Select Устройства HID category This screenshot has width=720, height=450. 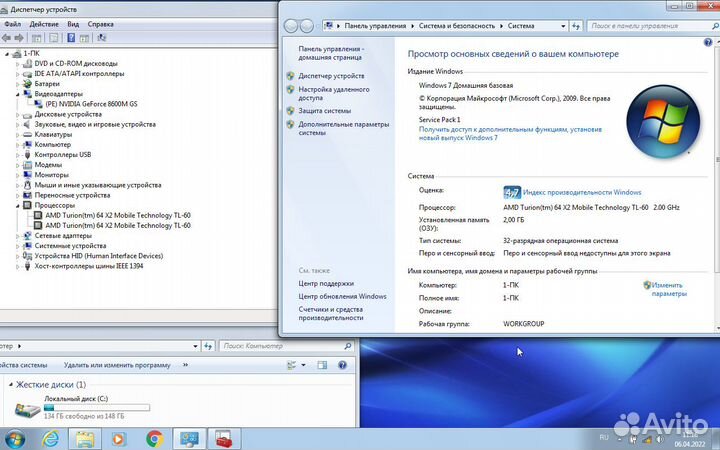[x=99, y=256]
